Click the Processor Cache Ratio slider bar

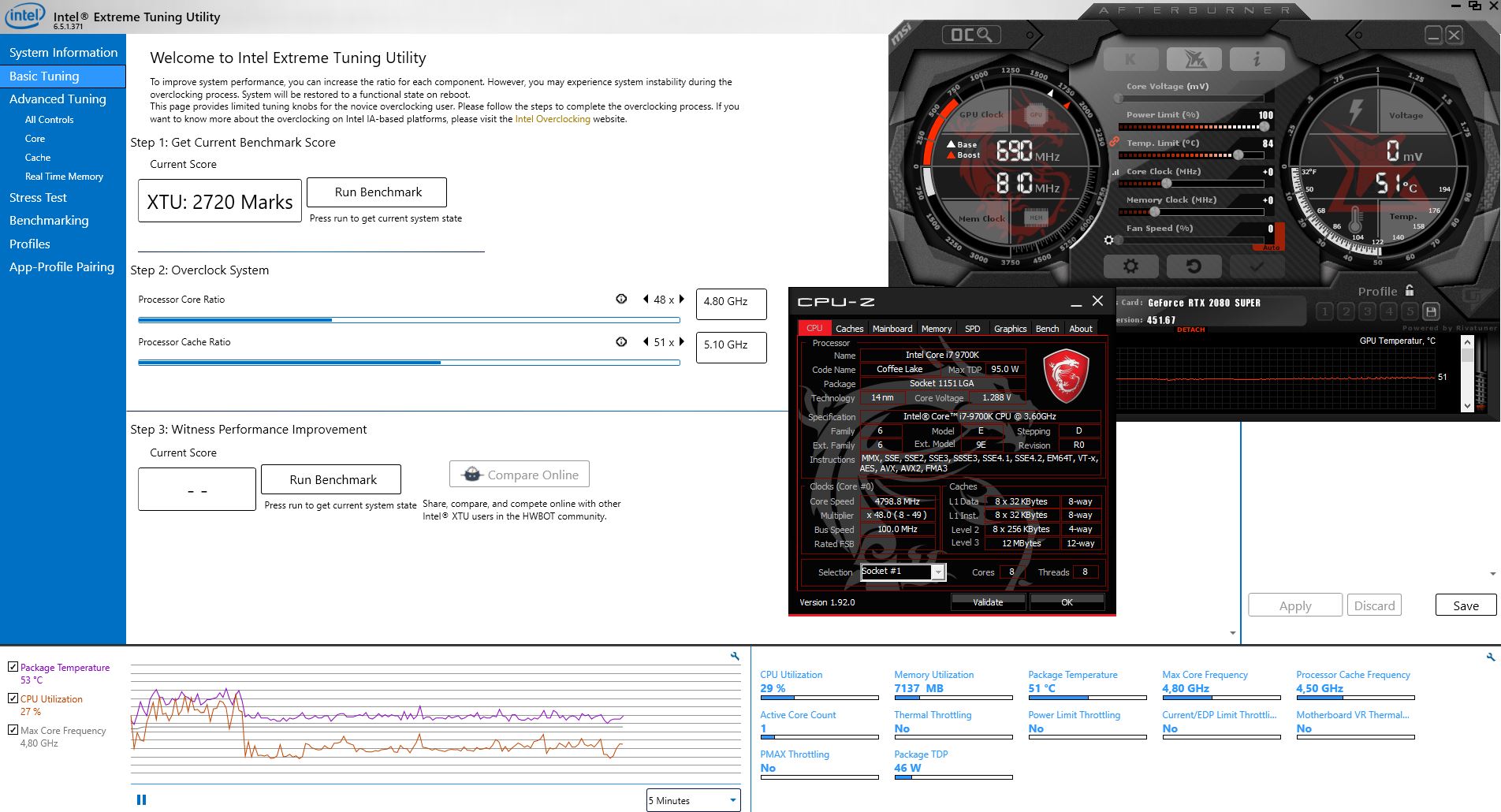[409, 363]
